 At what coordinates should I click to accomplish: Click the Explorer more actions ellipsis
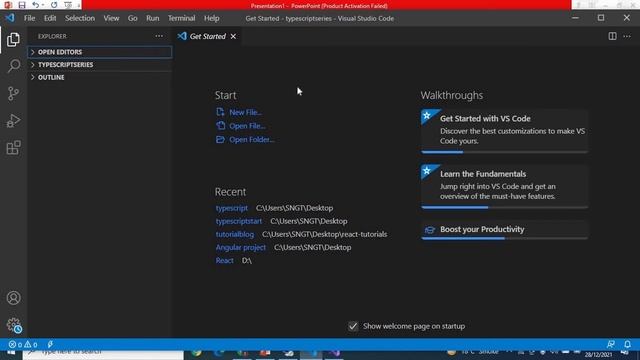coord(159,36)
